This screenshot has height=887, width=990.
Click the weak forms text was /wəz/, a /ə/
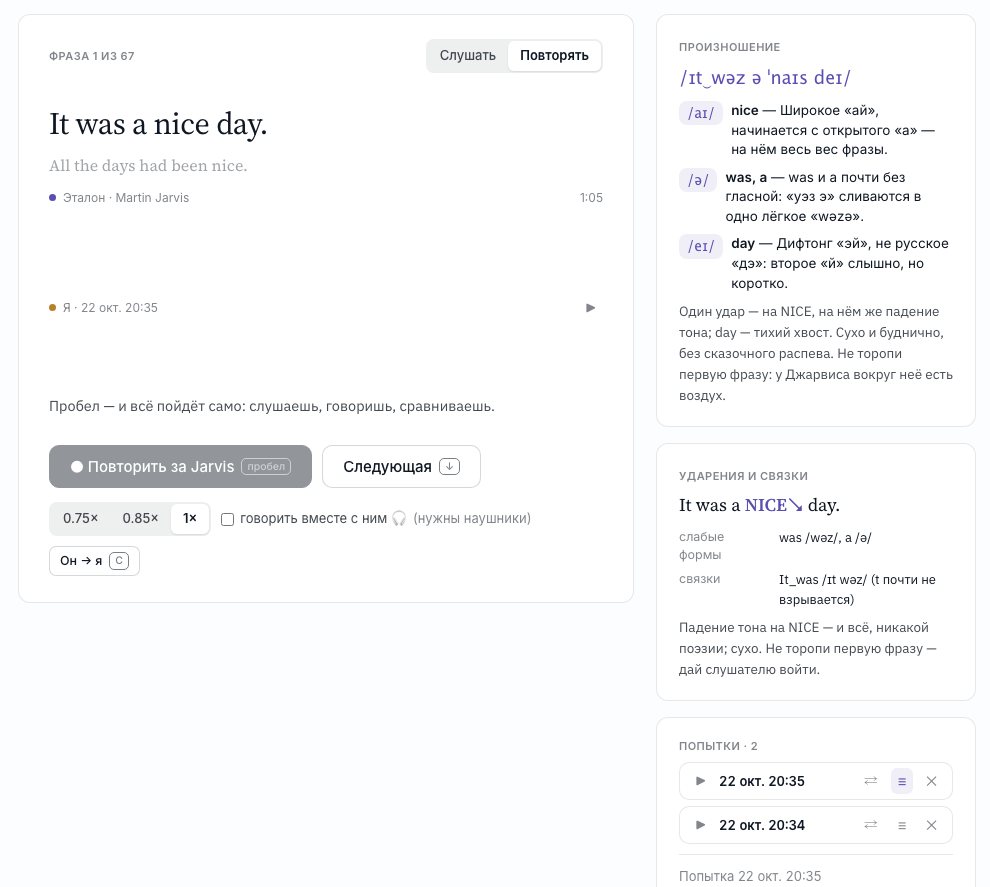(x=825, y=538)
